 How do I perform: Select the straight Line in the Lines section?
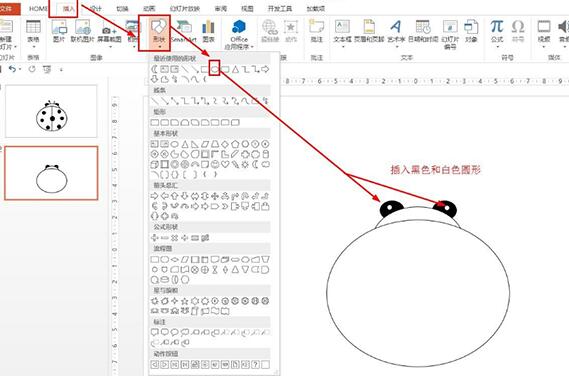[155, 101]
